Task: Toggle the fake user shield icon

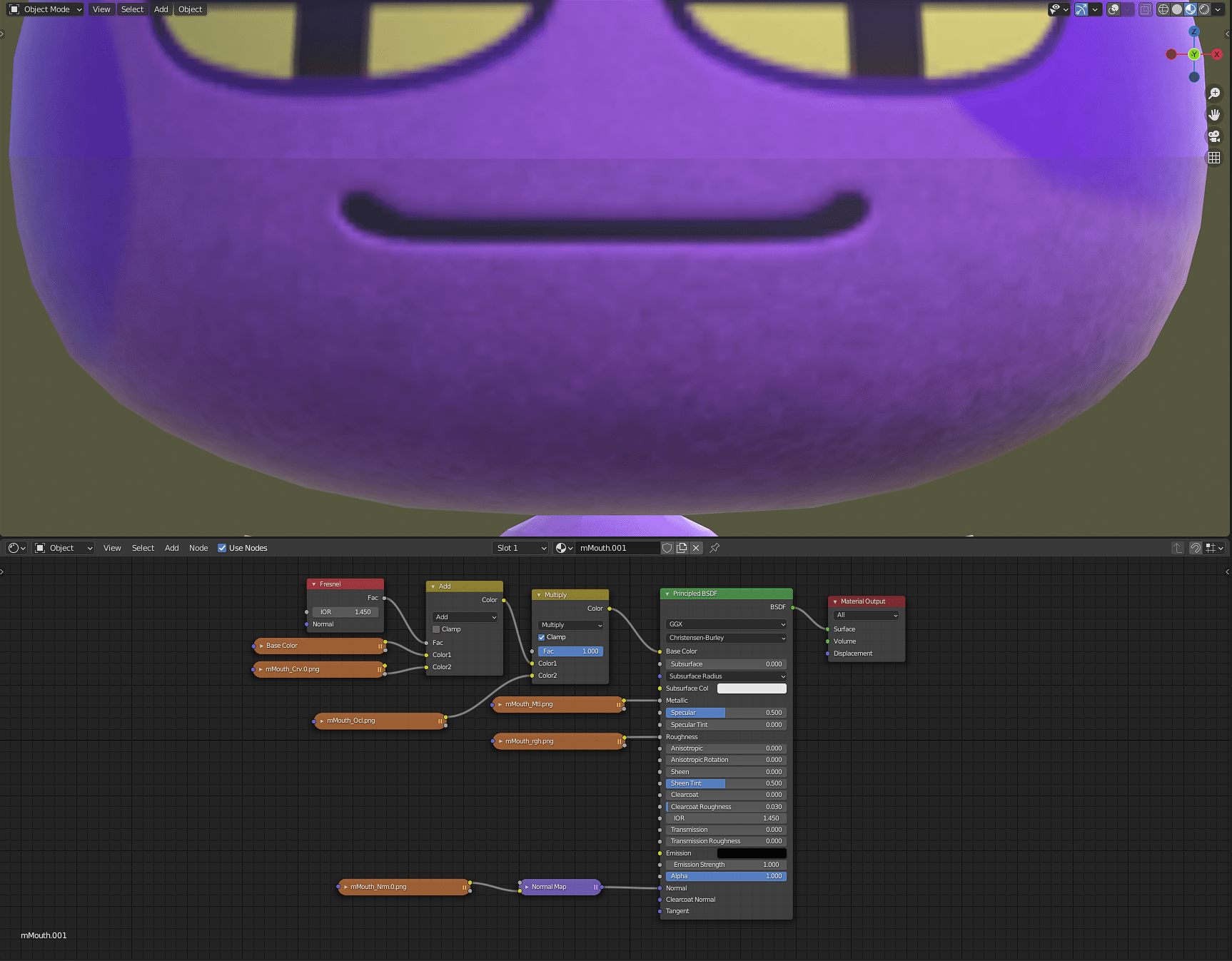Action: coord(667,548)
